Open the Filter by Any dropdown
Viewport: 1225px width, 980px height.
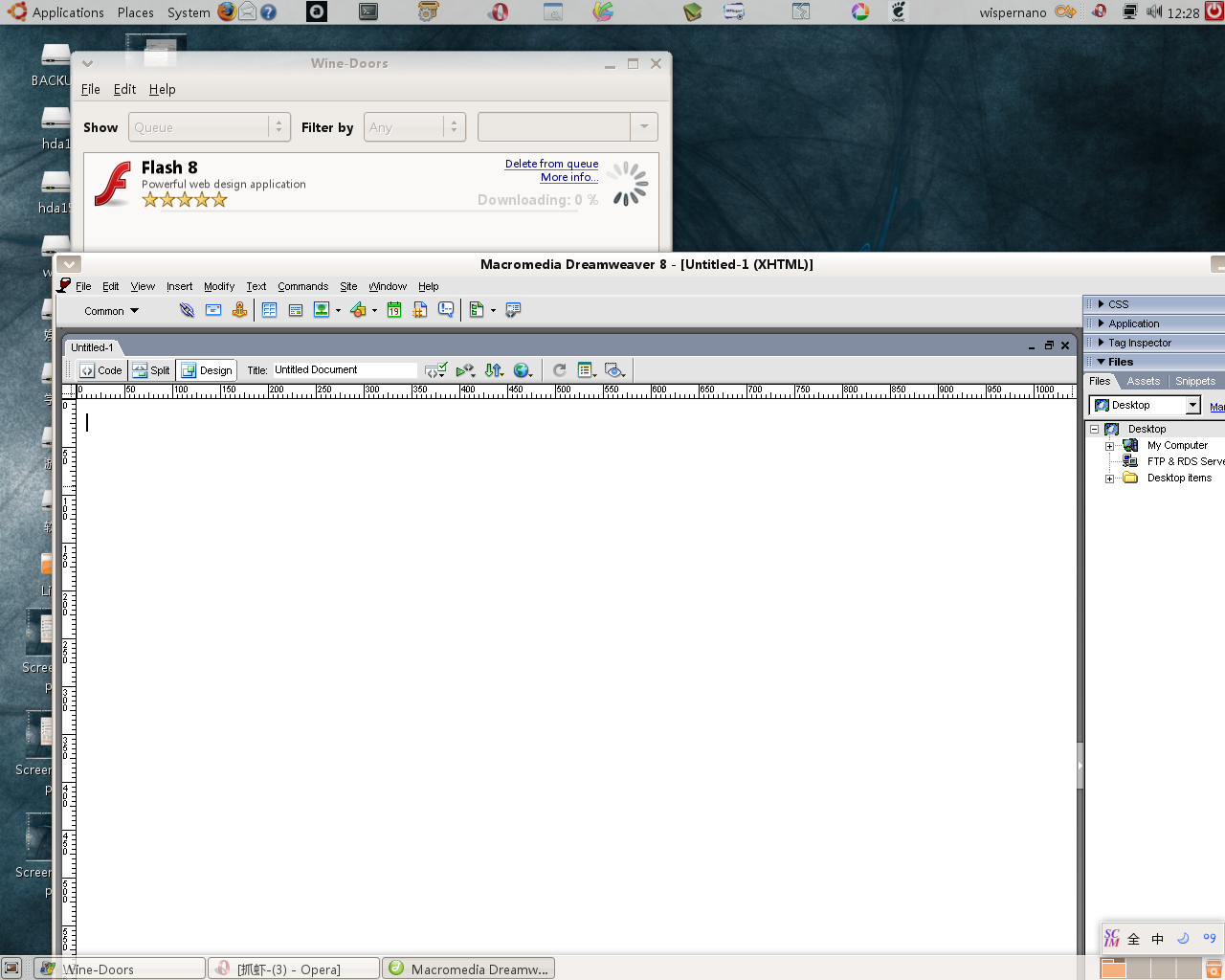(x=413, y=127)
